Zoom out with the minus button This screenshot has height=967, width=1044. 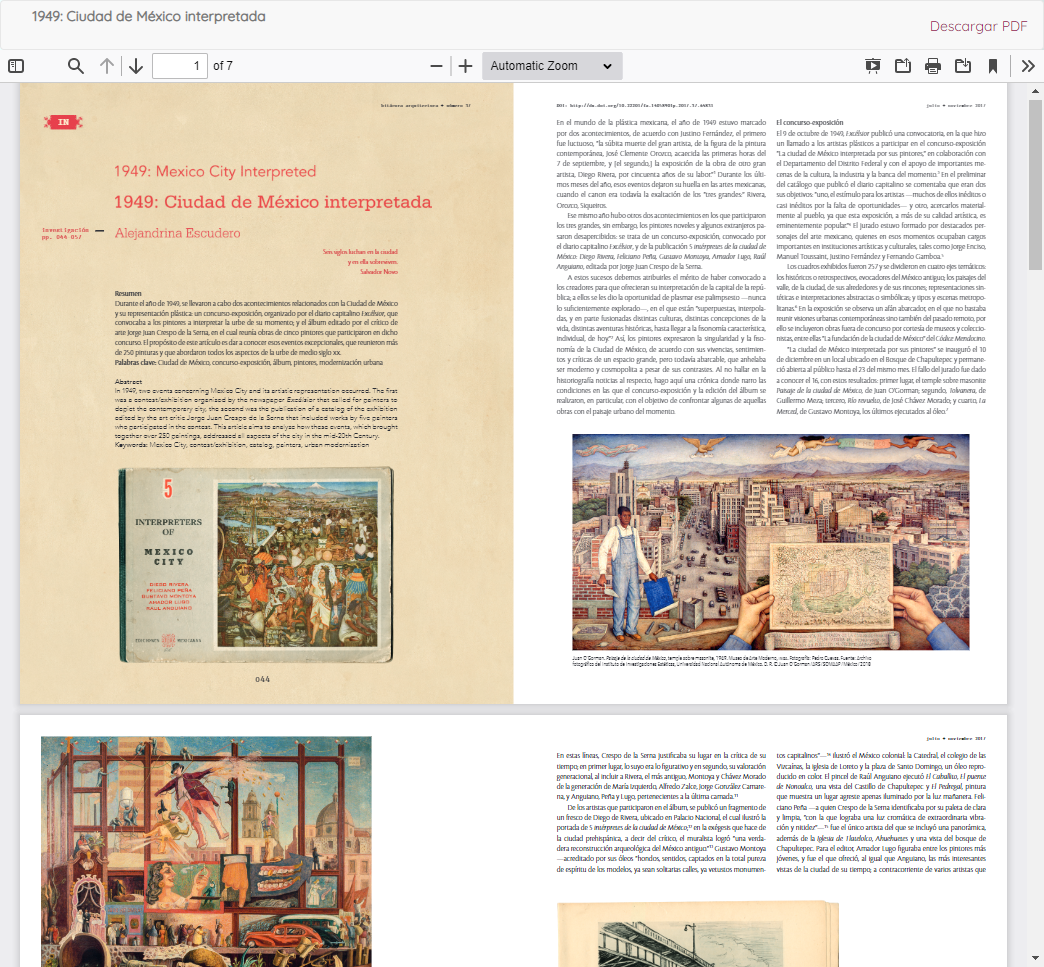[x=436, y=66]
